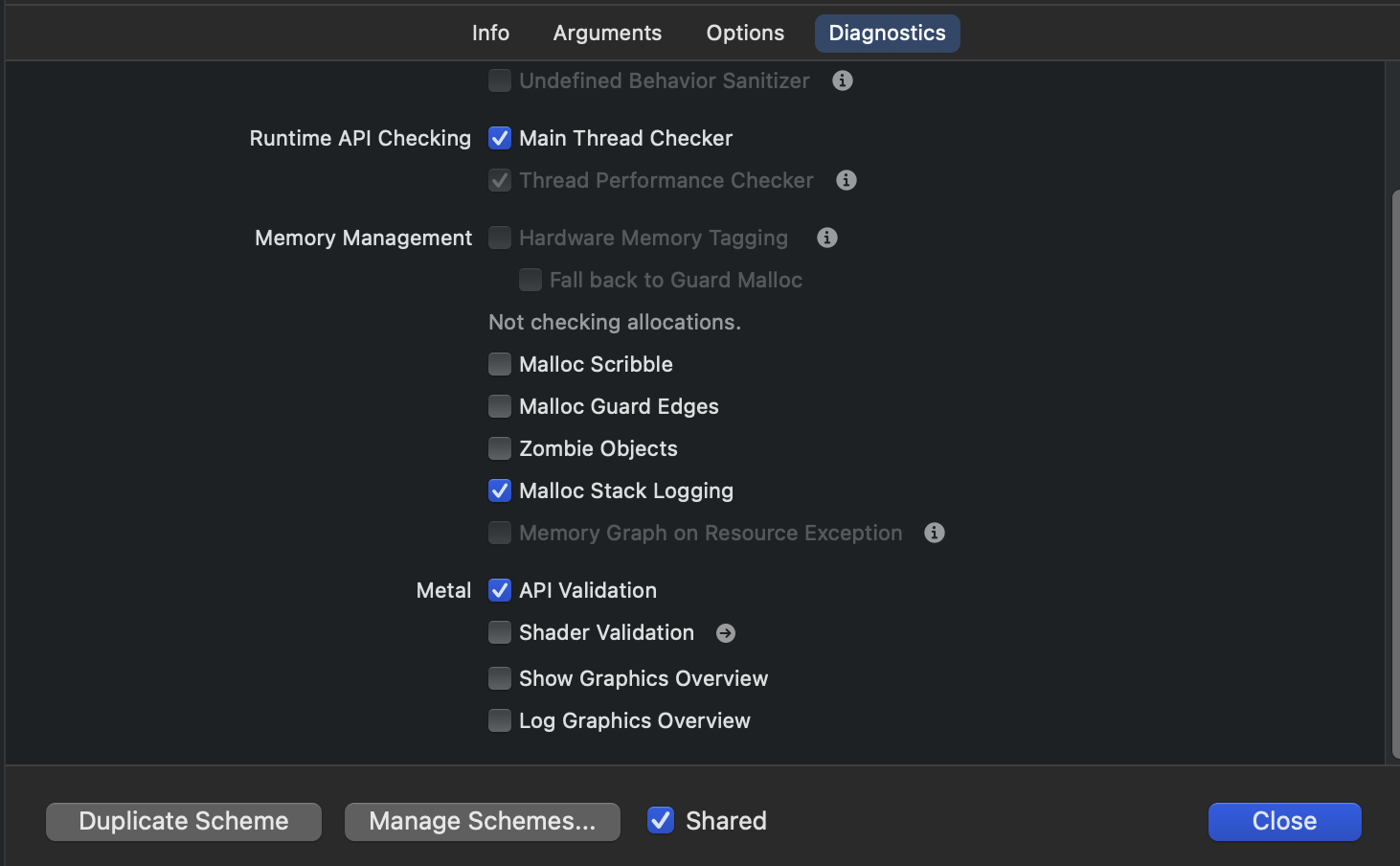Enable Log Graphics Overview
Screen dimensions: 1400x866
(500, 720)
